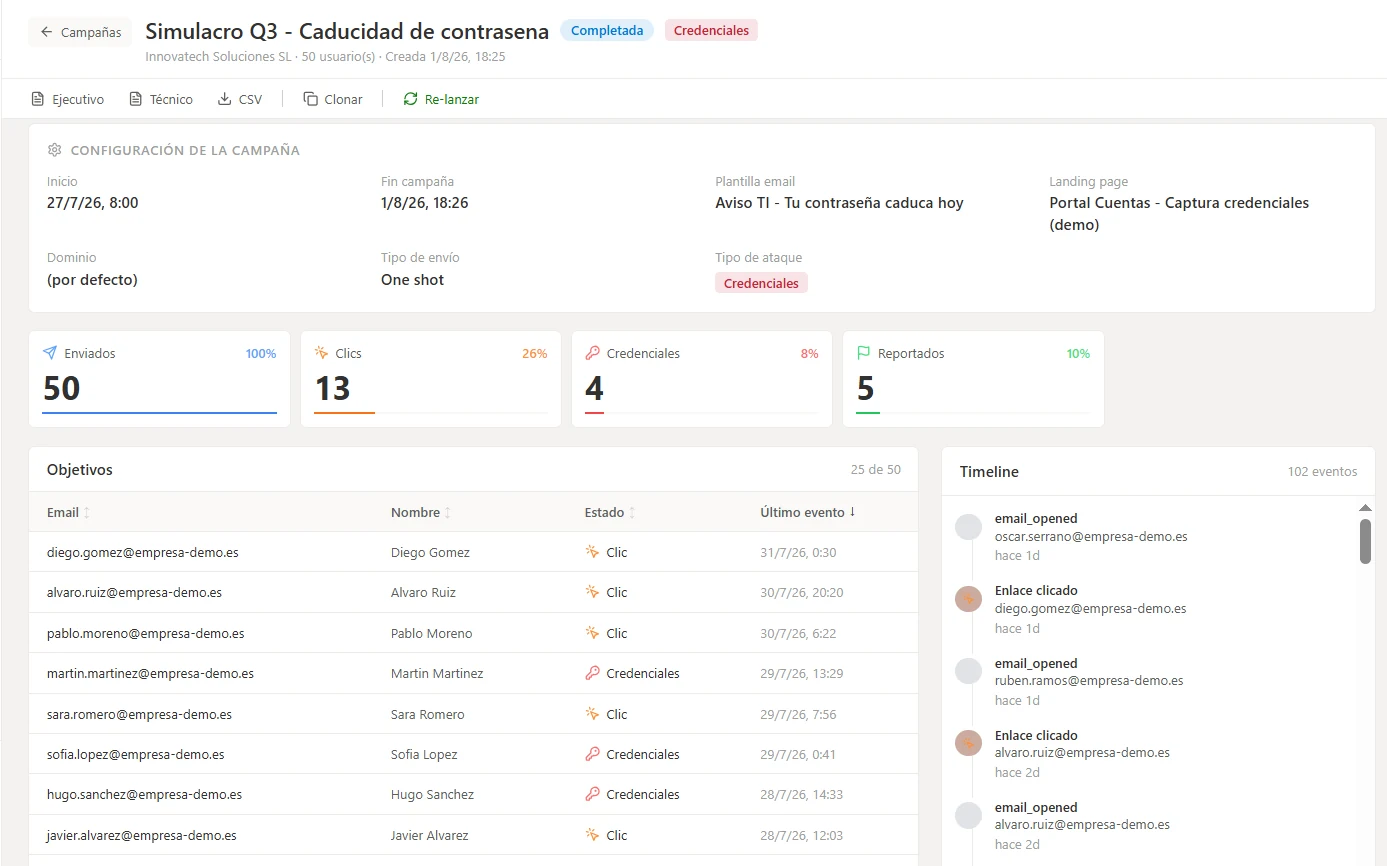Click the click-status icon in Alvaro Ruiz row
The width and height of the screenshot is (1387, 866).
592,592
